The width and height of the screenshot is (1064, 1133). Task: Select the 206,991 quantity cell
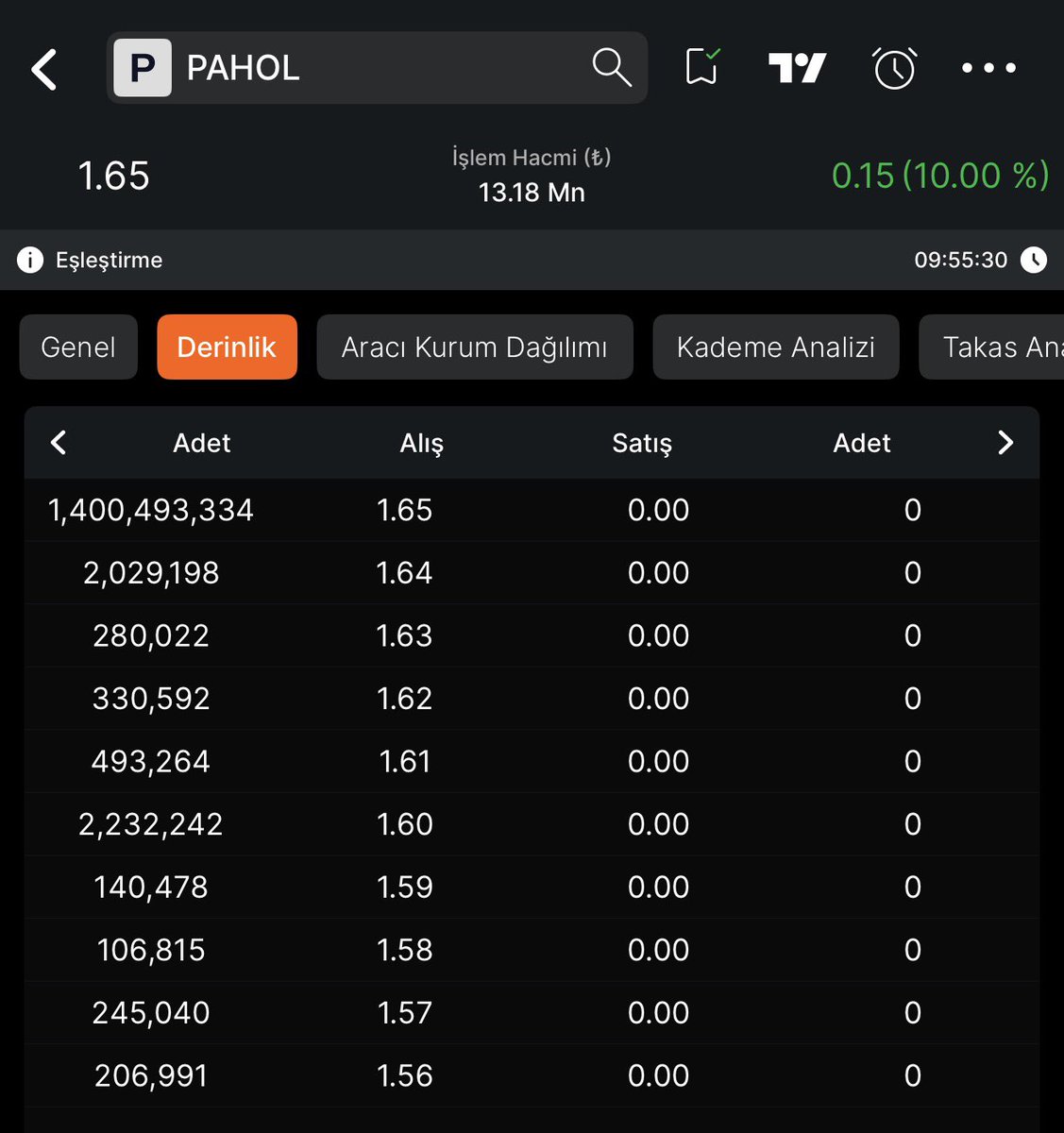click(x=151, y=1075)
